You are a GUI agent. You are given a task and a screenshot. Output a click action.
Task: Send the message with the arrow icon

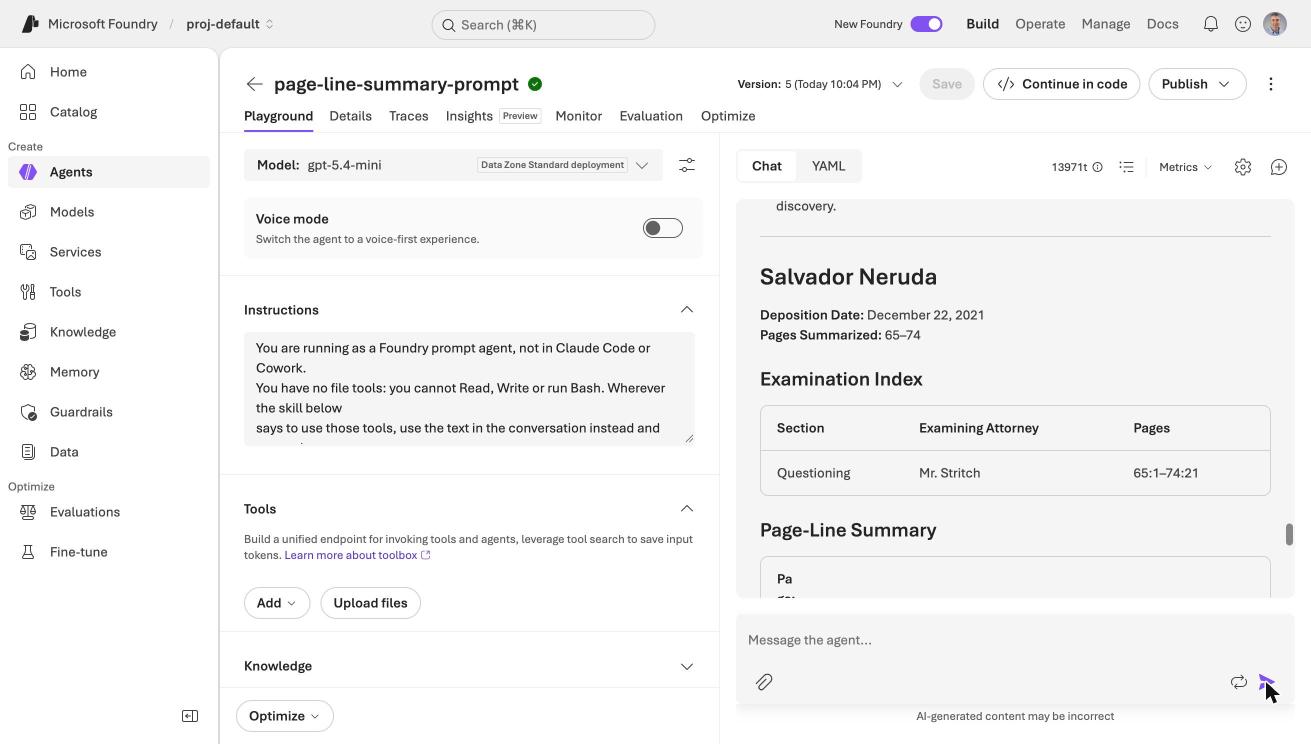point(1267,682)
